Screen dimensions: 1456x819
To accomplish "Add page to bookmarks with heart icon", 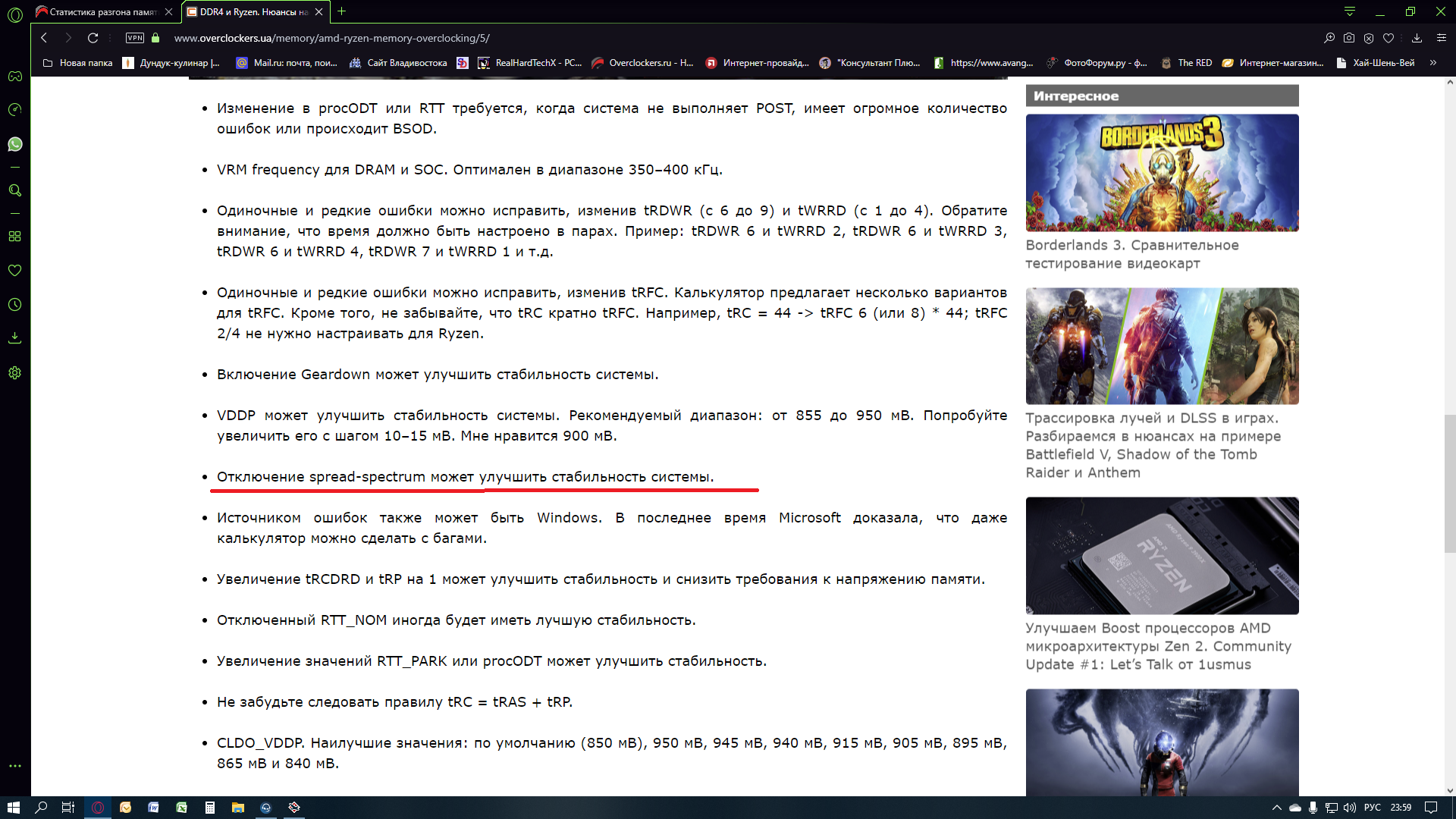I will coord(1388,38).
